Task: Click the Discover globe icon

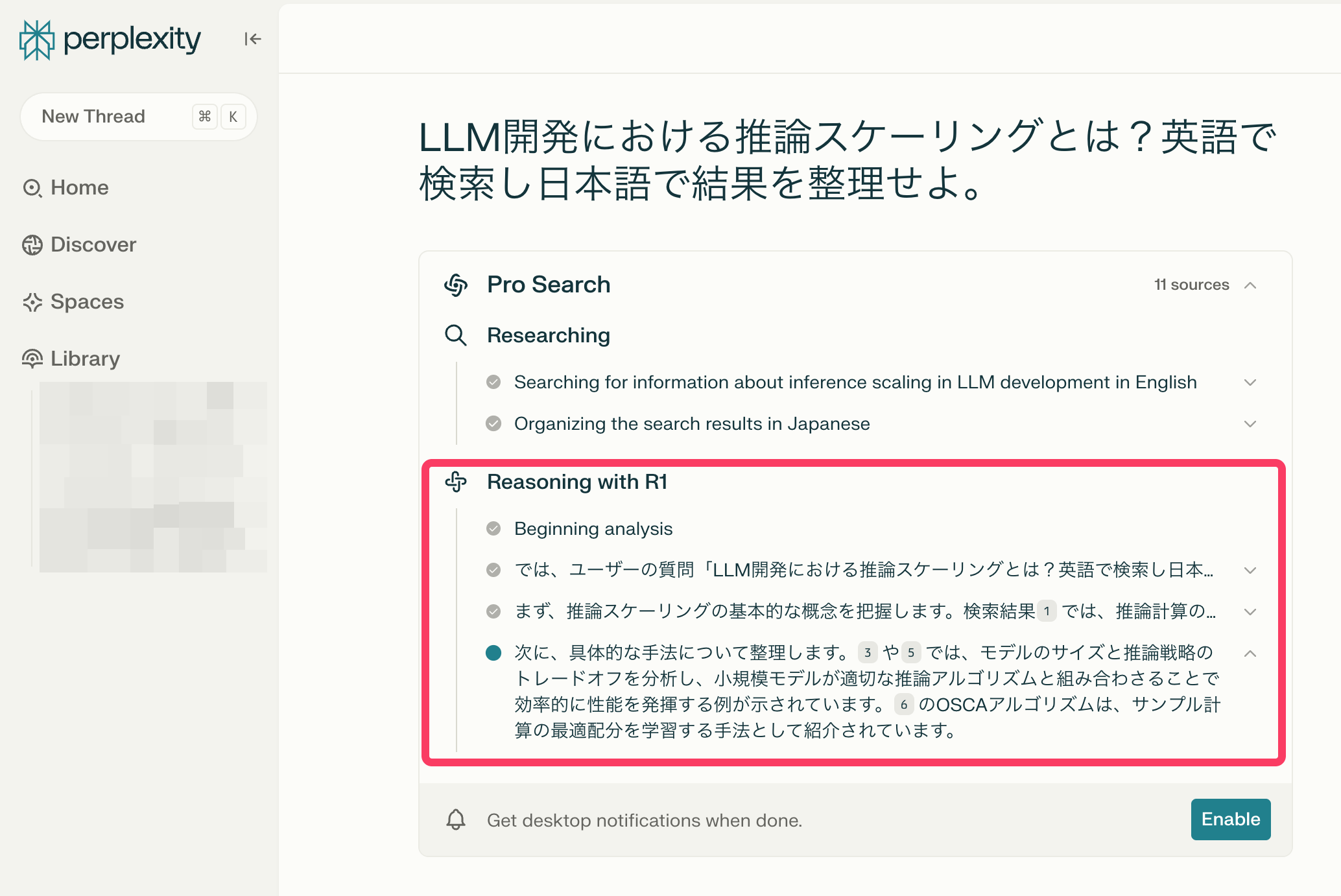Action: (x=32, y=245)
